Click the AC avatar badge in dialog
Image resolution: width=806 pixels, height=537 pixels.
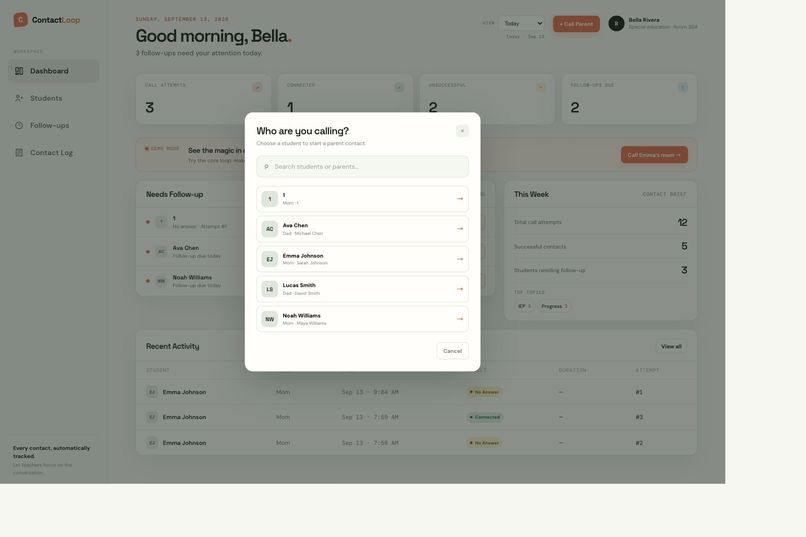[x=269, y=229]
